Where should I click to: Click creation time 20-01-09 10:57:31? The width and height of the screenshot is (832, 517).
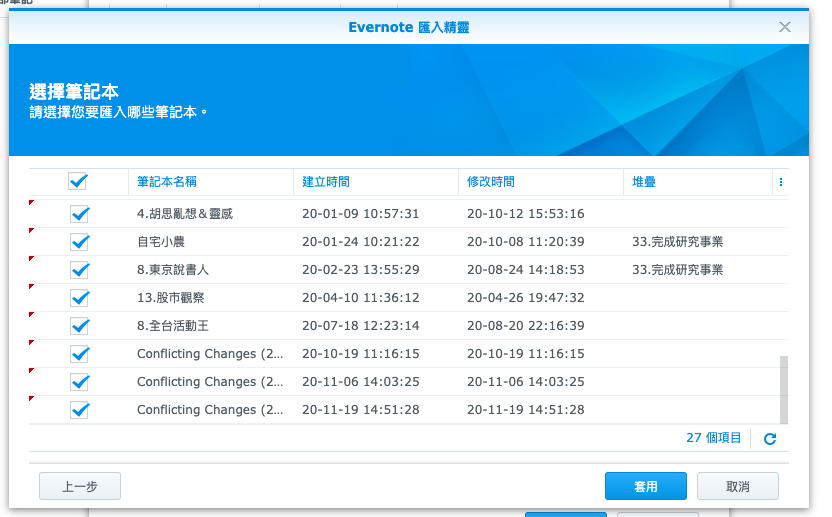tap(361, 214)
